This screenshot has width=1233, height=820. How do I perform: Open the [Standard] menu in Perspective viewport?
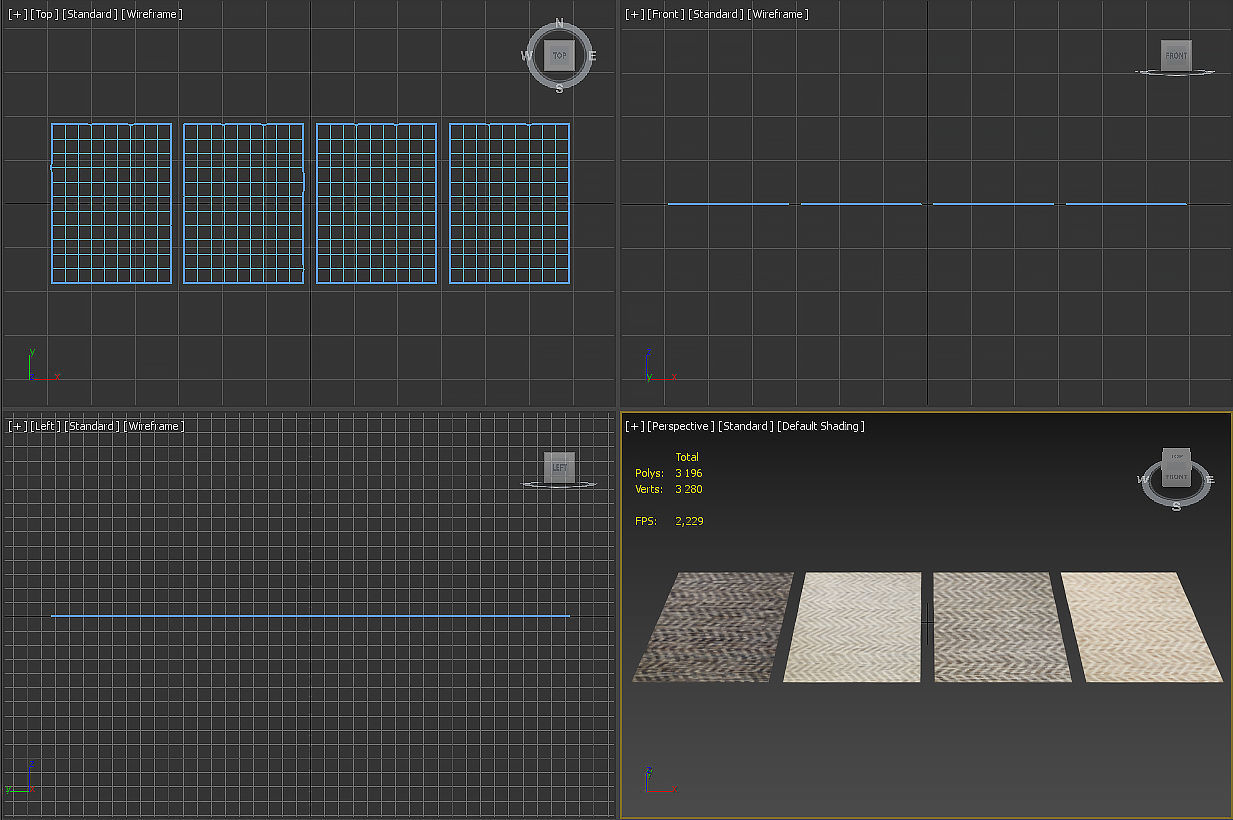[746, 426]
